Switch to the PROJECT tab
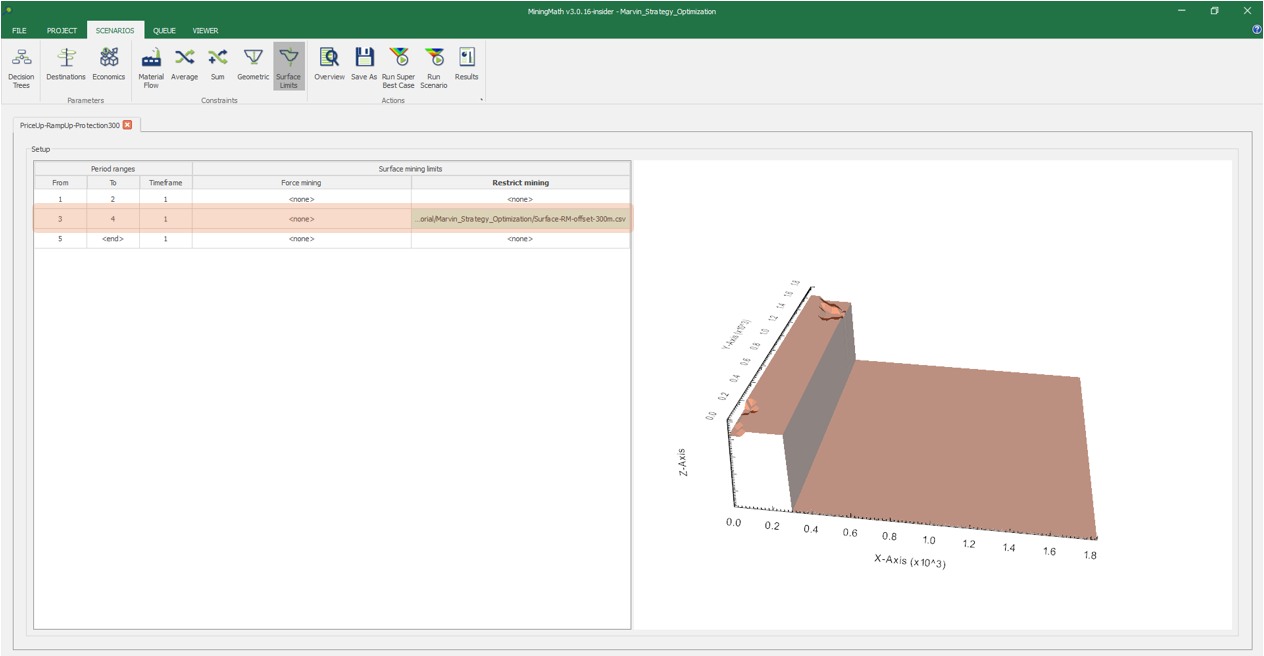Viewport: 1264px width, 656px height. pyautogui.click(x=61, y=31)
